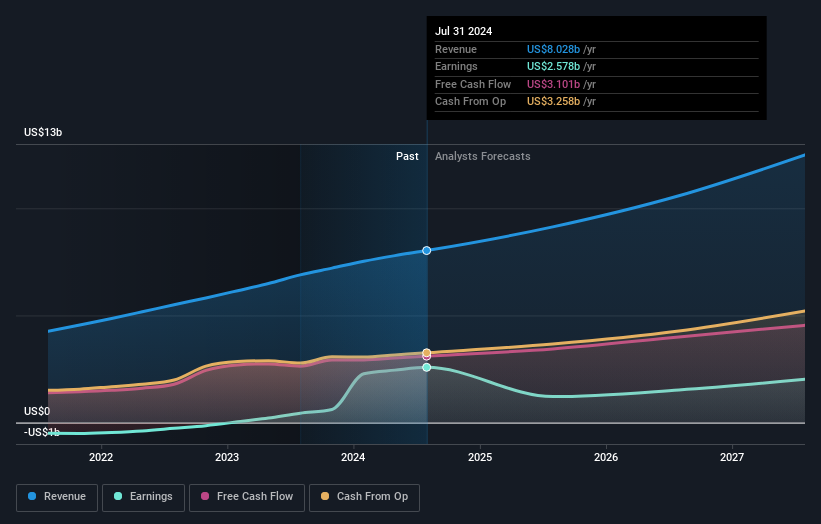Click the 2022 x-axis label
This screenshot has height=524, width=821.
pyautogui.click(x=101, y=458)
